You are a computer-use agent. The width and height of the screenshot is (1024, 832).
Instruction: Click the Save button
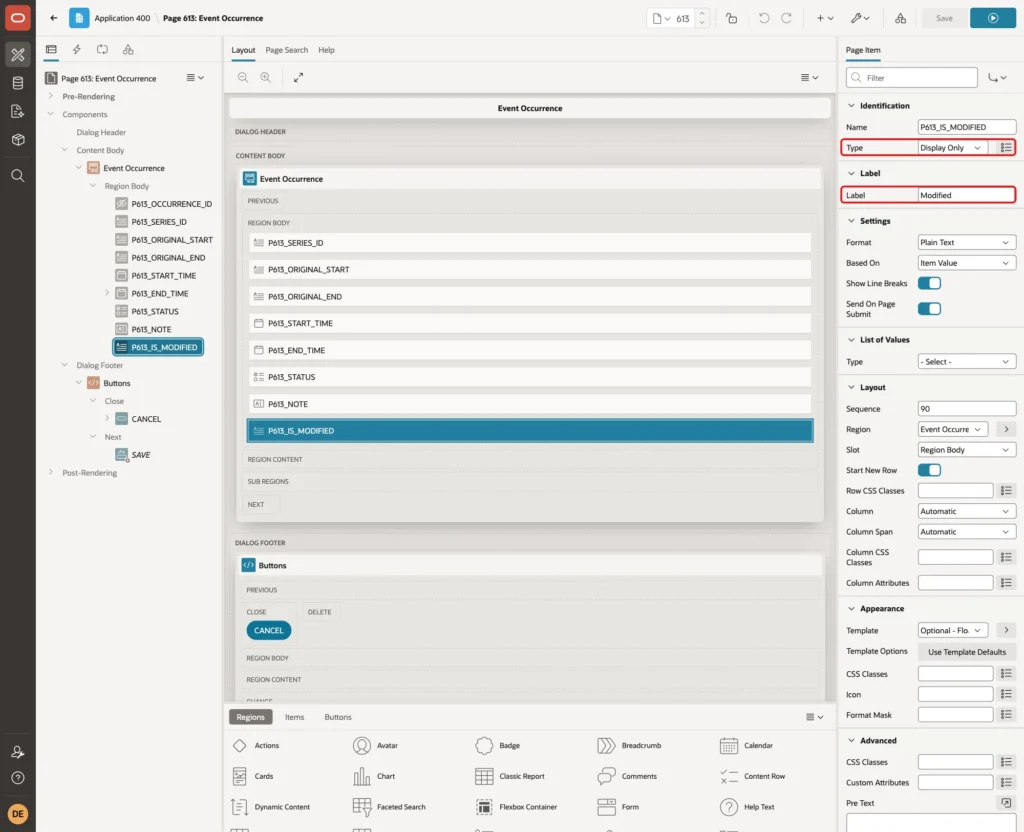(944, 18)
